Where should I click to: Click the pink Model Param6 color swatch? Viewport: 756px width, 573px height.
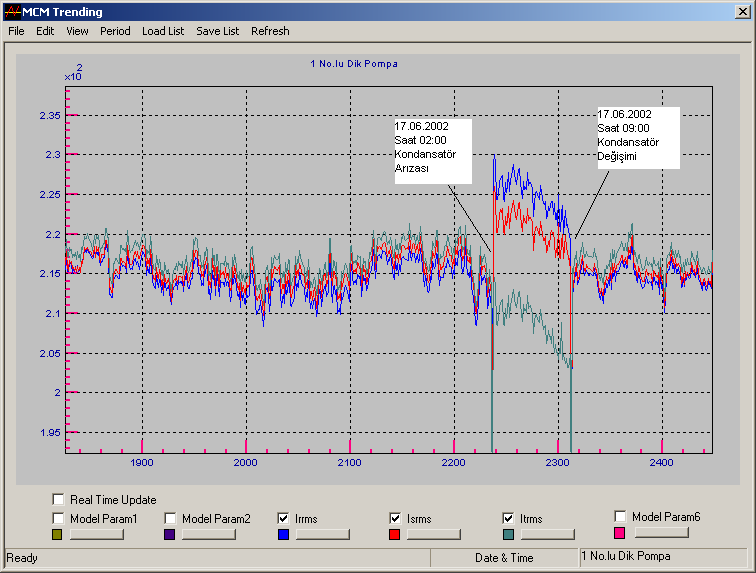621,533
